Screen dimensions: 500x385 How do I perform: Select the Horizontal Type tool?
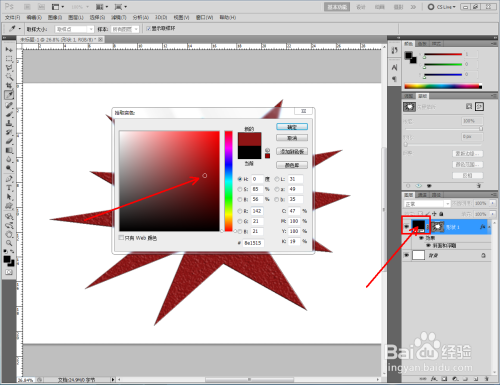click(9, 188)
